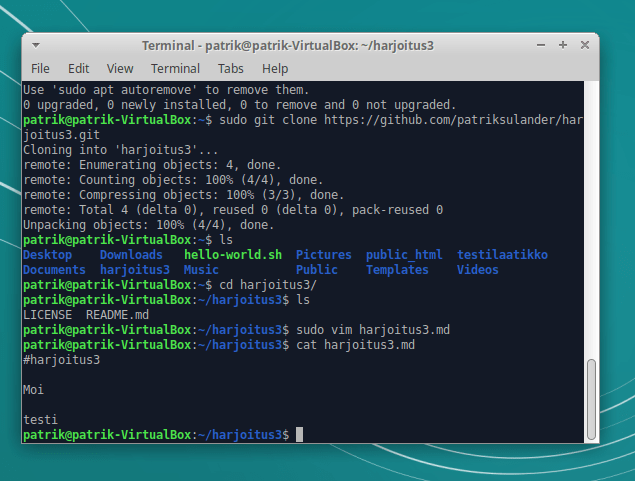Click the cursor block at the last prompt

(x=299, y=435)
